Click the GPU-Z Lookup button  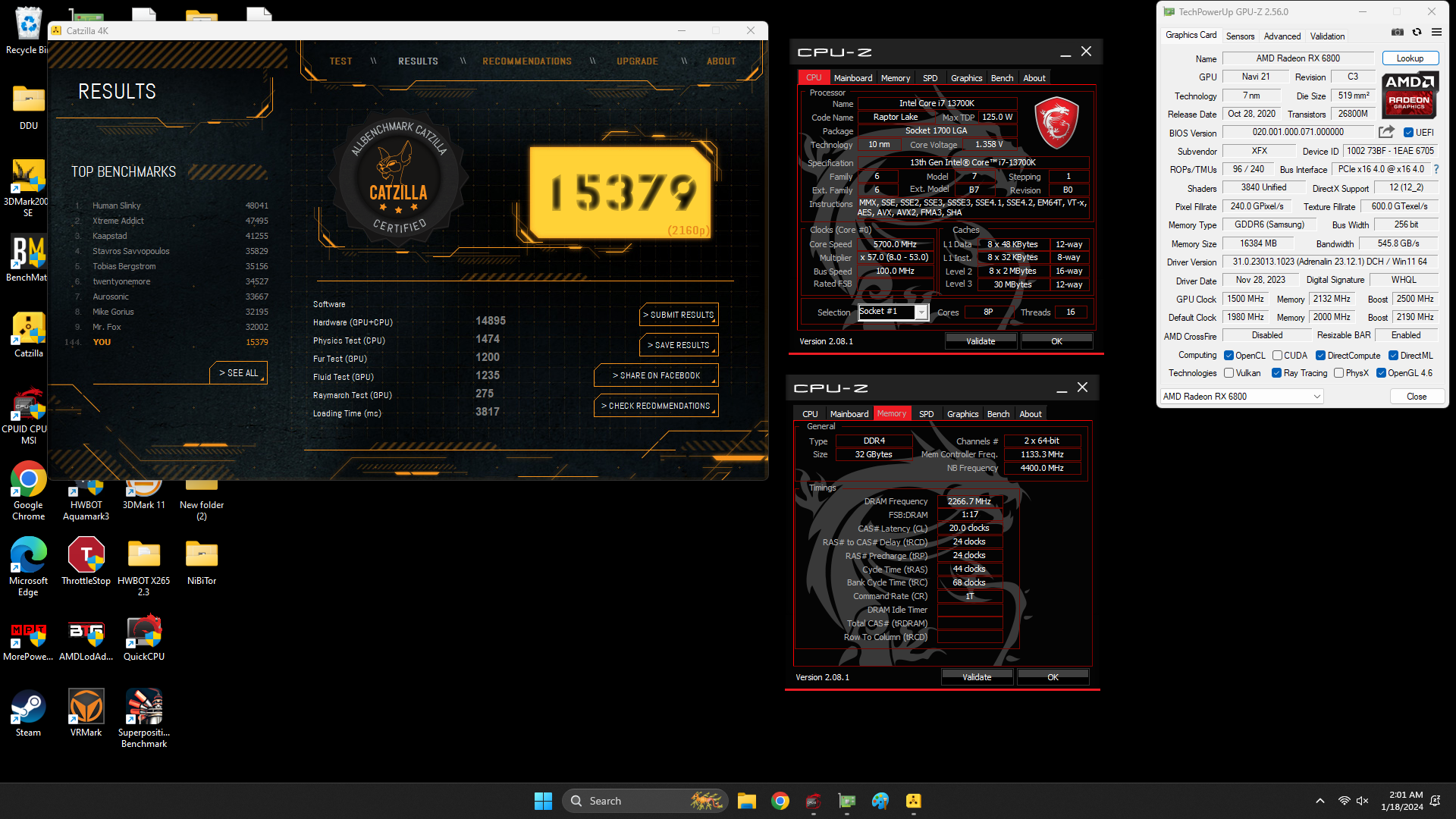coord(1410,58)
